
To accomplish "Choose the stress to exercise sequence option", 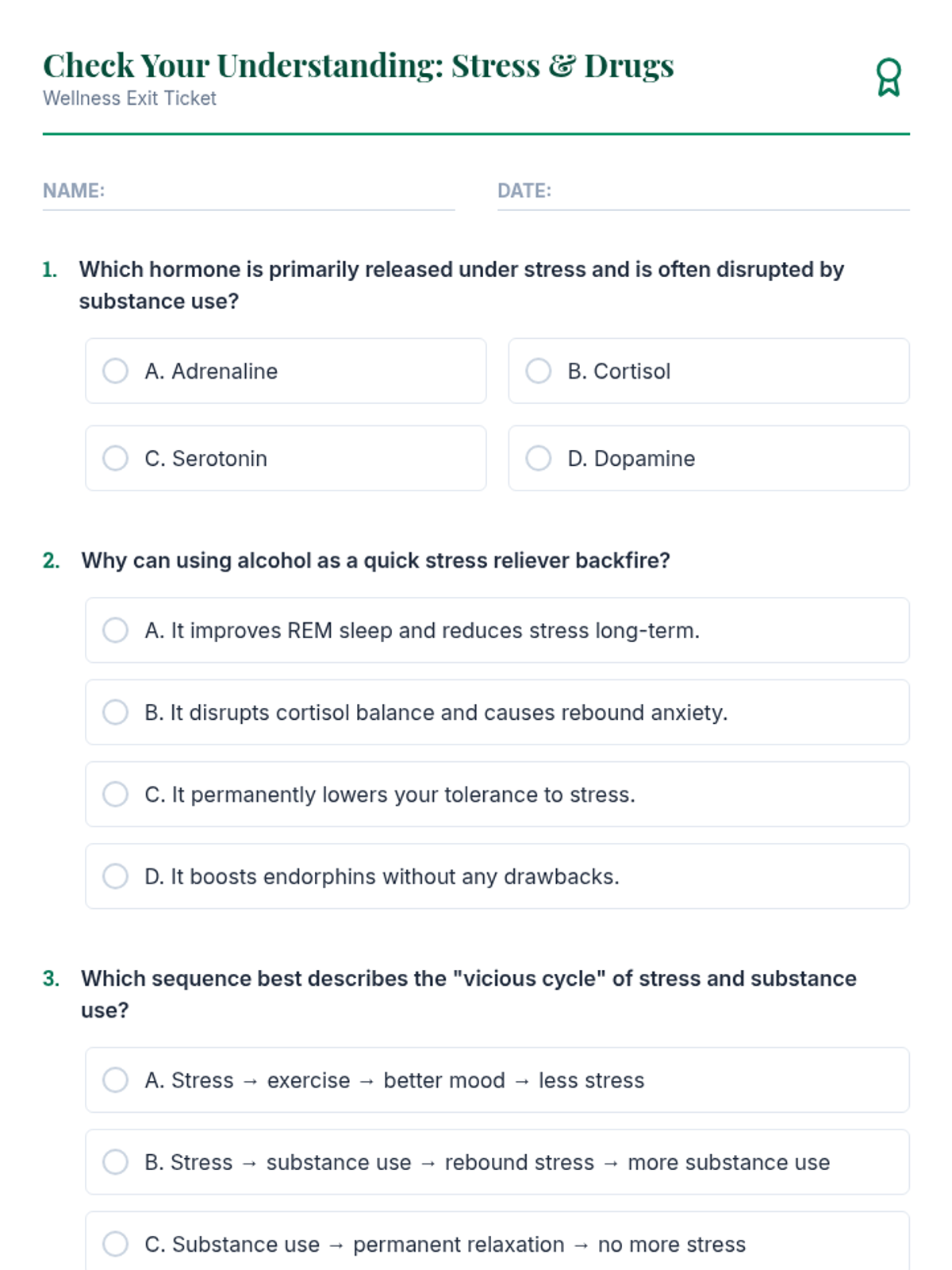I will tap(497, 1080).
